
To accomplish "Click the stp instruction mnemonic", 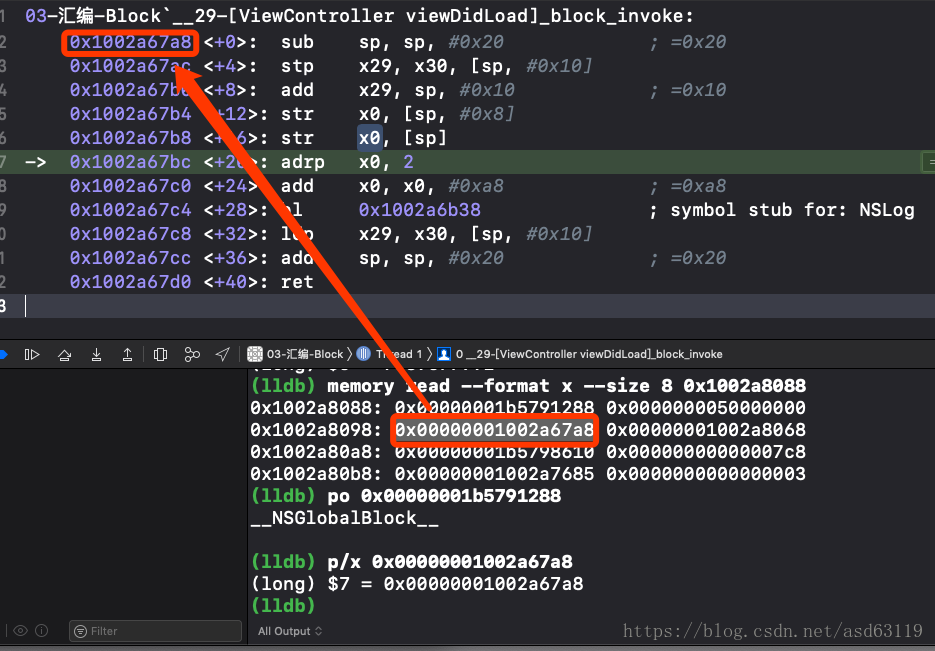I will click(297, 66).
